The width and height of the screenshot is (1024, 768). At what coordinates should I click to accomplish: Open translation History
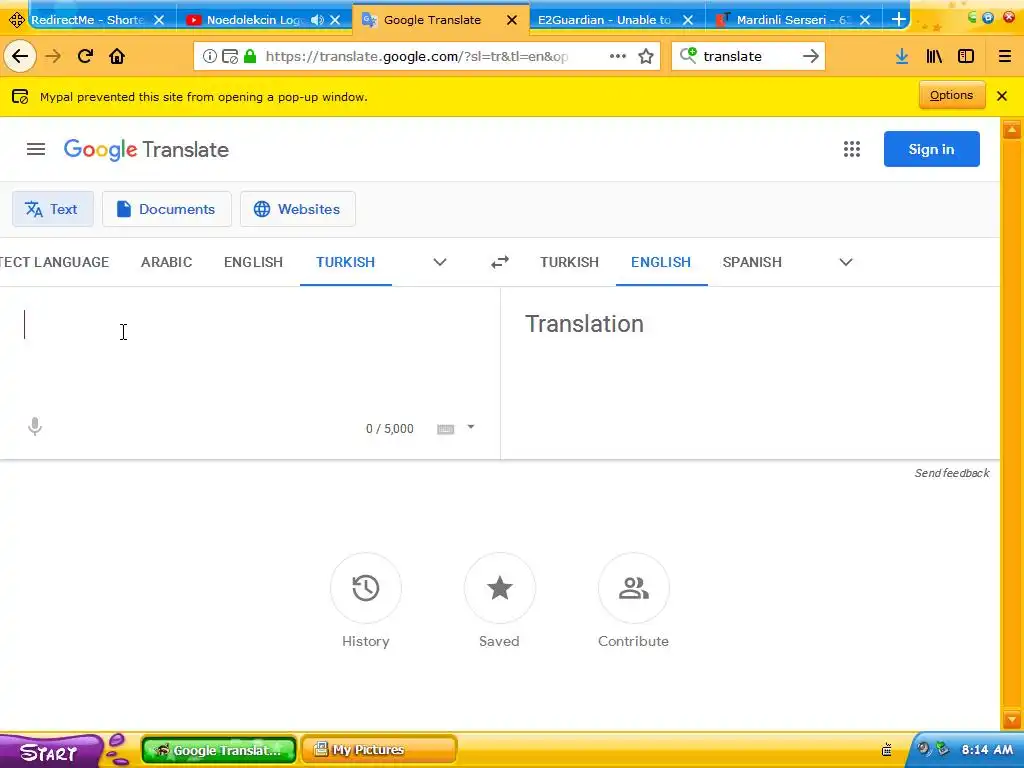pos(366,588)
